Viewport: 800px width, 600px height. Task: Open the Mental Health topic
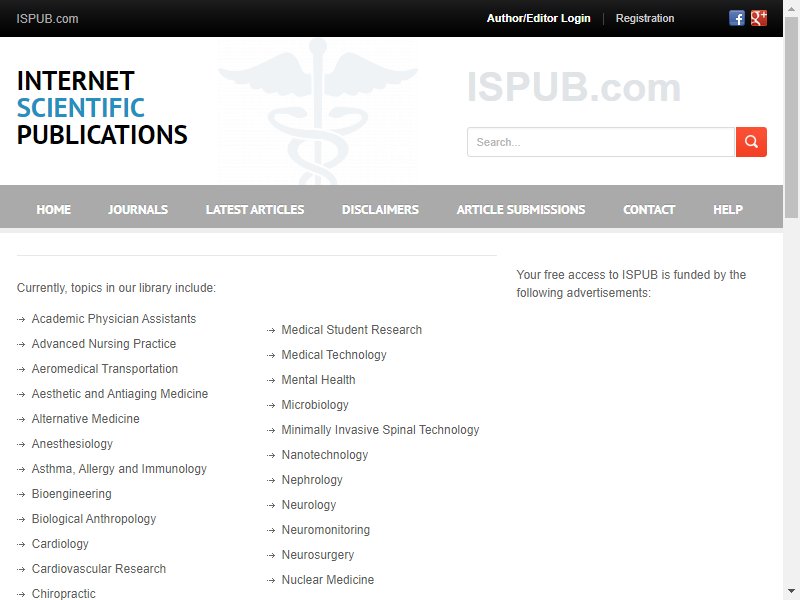click(318, 380)
